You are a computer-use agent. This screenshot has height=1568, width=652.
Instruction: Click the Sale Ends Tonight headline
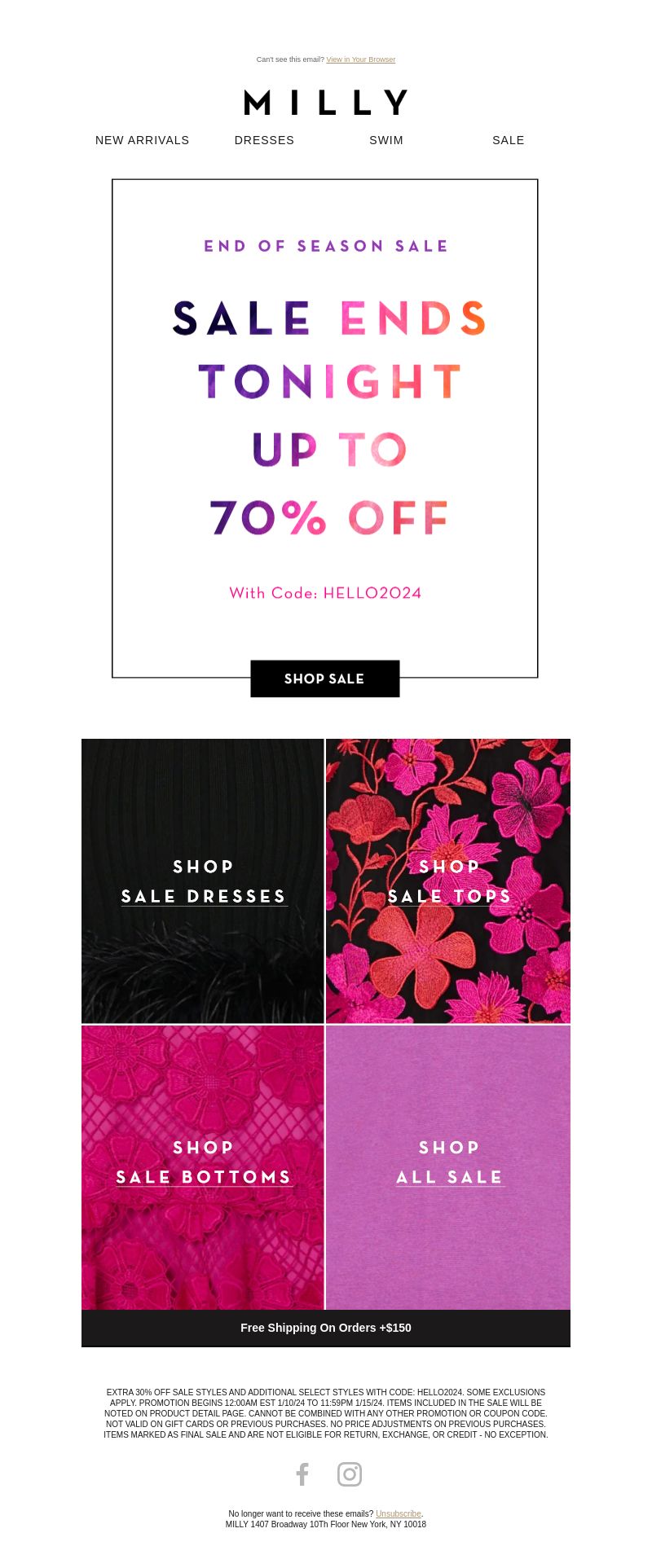point(329,350)
